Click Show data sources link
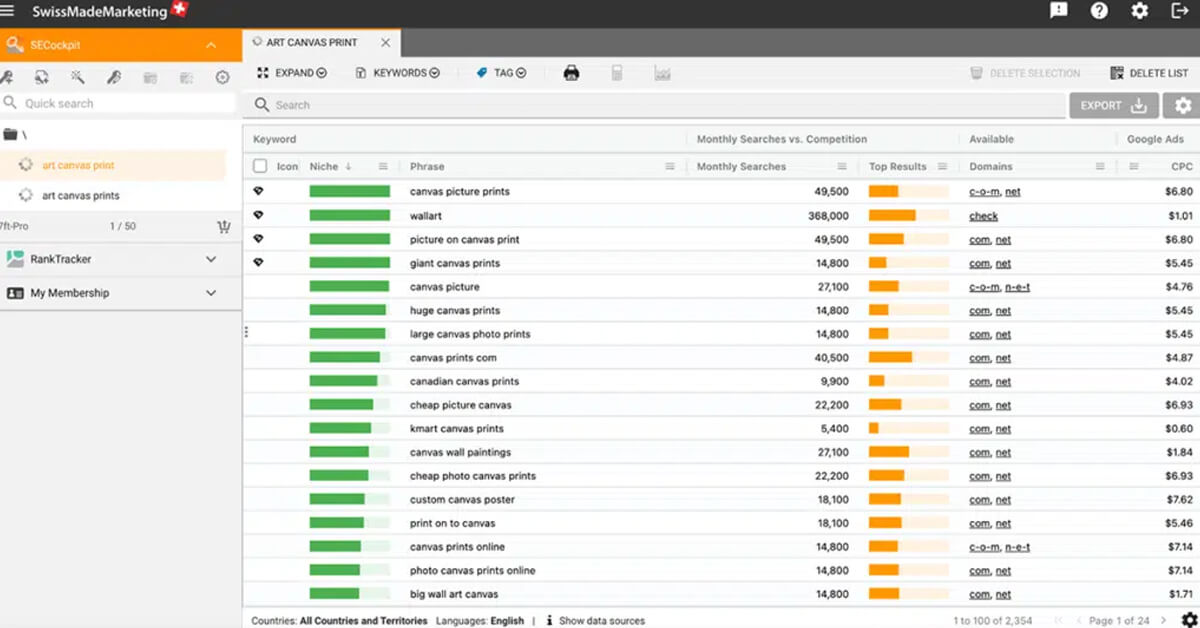The image size is (1200, 628). click(x=602, y=621)
